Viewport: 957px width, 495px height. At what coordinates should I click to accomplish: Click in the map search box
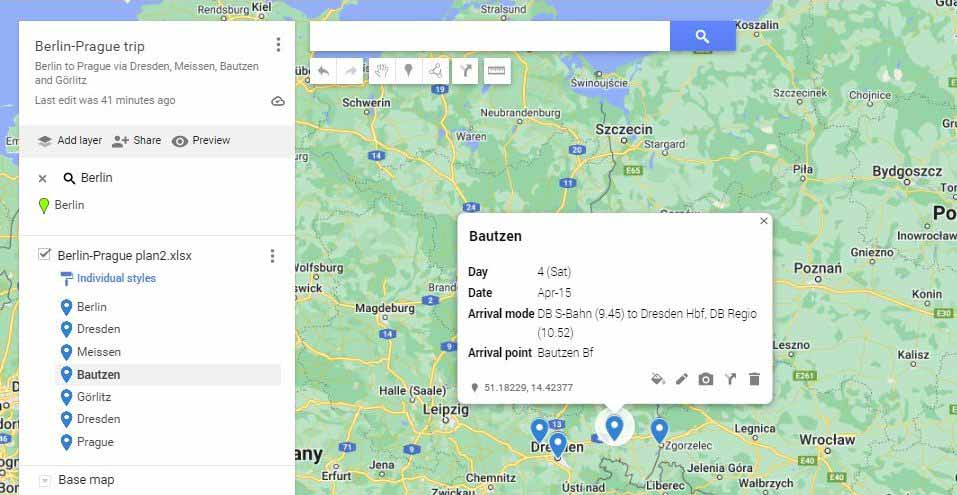click(489, 37)
